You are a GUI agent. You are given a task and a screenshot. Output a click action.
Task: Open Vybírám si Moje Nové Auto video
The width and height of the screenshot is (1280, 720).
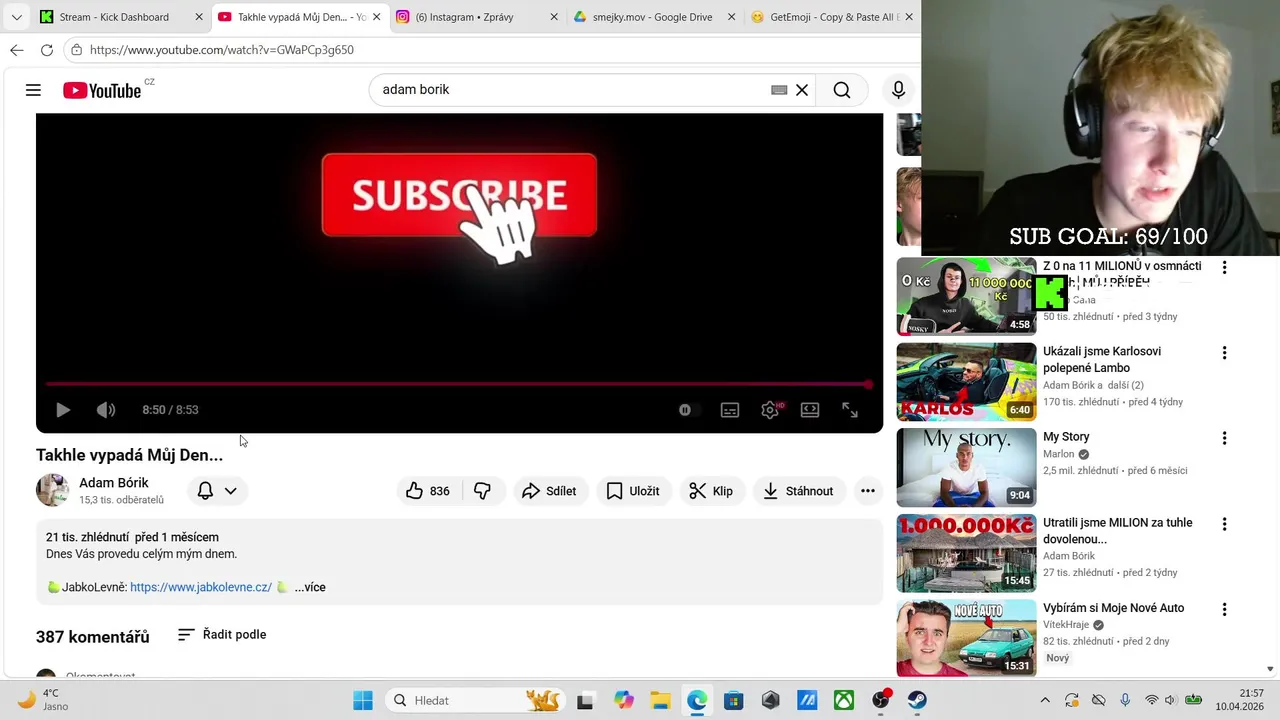[x=966, y=638]
